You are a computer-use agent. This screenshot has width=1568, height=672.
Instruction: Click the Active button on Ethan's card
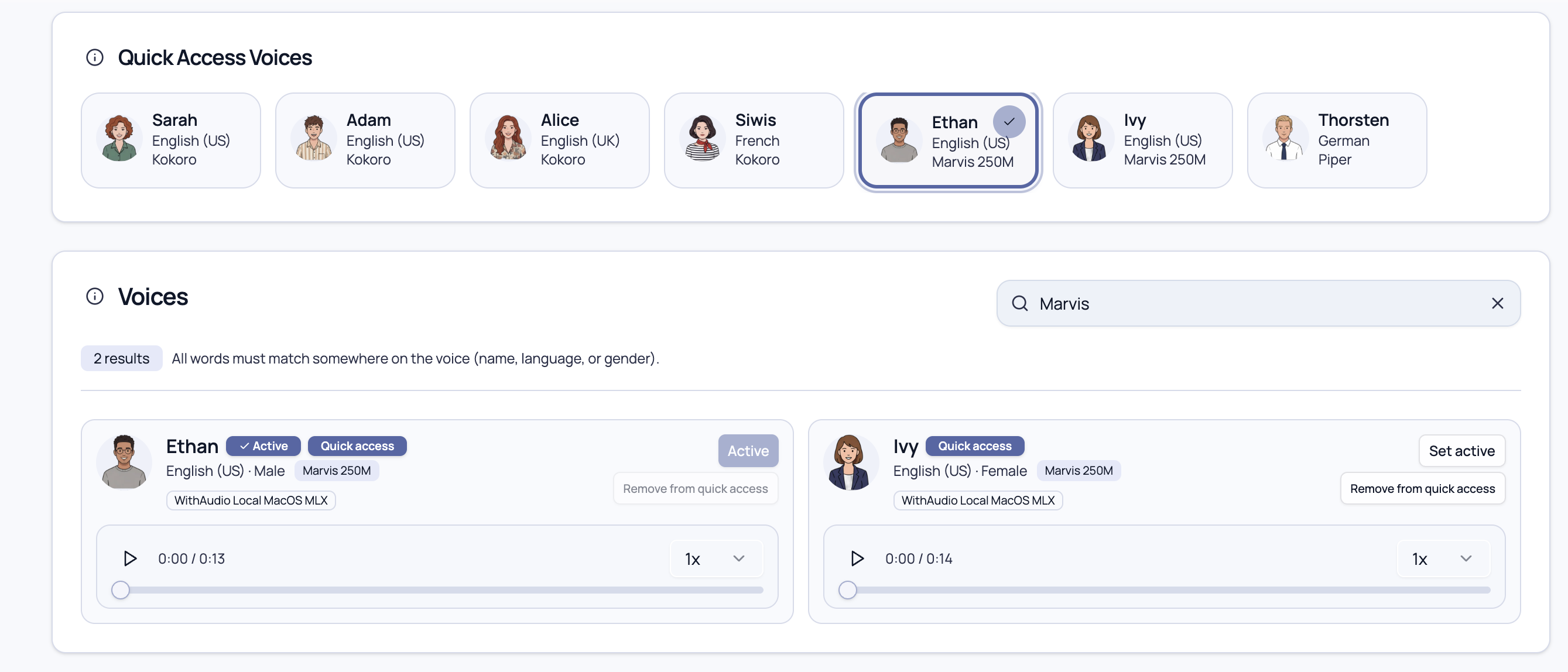(748, 450)
